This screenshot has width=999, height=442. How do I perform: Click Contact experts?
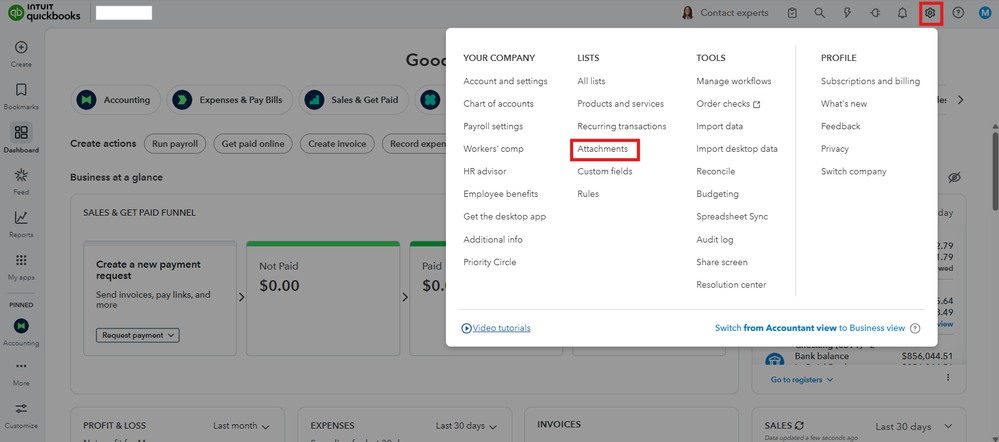pos(725,13)
